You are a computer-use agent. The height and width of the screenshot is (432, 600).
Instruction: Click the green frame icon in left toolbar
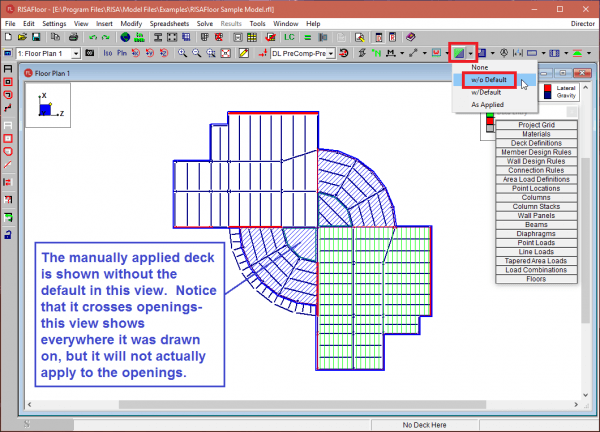pyautogui.click(x=9, y=216)
